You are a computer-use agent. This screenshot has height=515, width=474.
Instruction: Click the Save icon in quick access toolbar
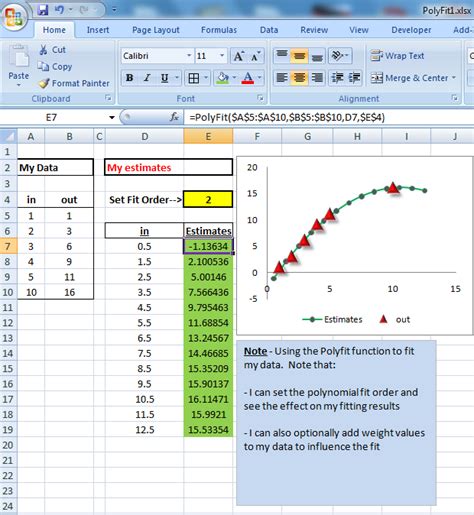43,10
